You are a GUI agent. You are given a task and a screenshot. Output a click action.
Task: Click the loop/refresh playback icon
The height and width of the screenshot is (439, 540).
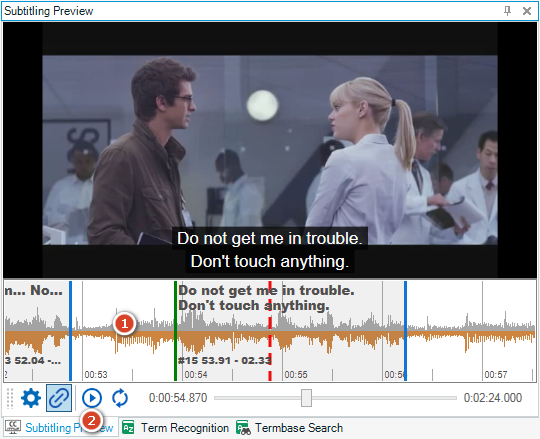tap(120, 398)
